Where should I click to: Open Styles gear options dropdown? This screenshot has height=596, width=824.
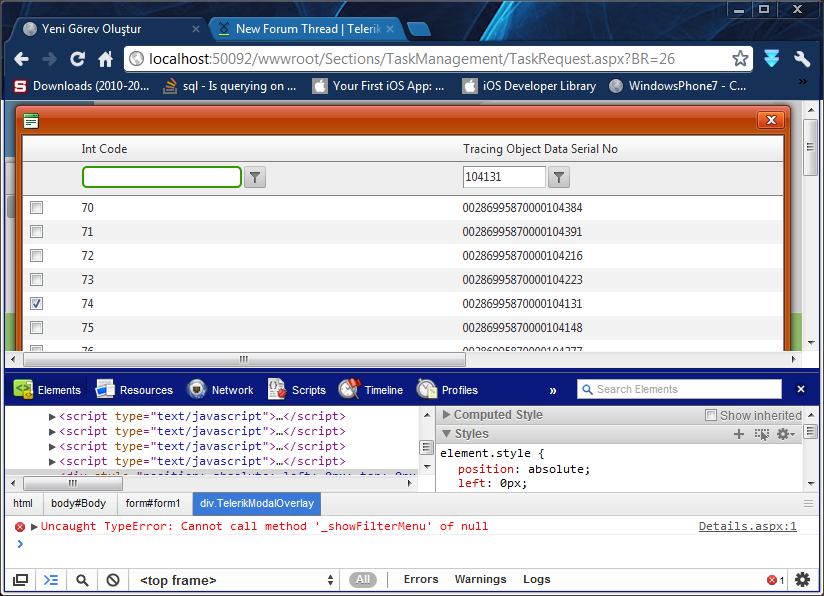(x=786, y=434)
